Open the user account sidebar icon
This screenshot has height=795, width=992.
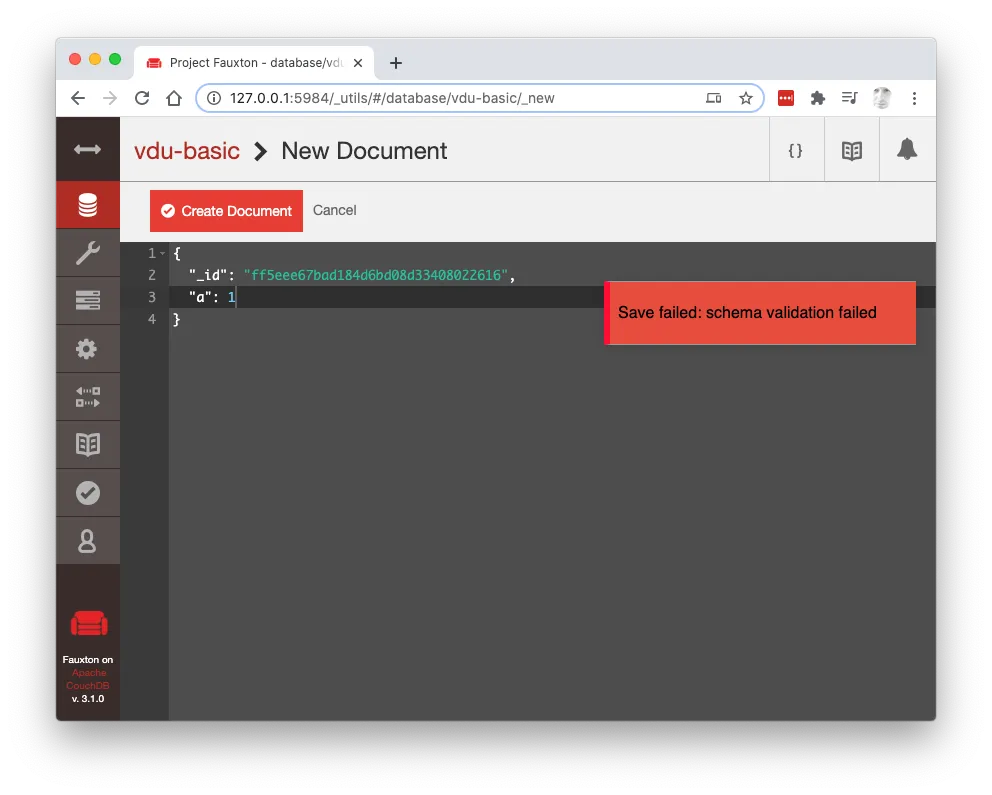click(x=87, y=541)
